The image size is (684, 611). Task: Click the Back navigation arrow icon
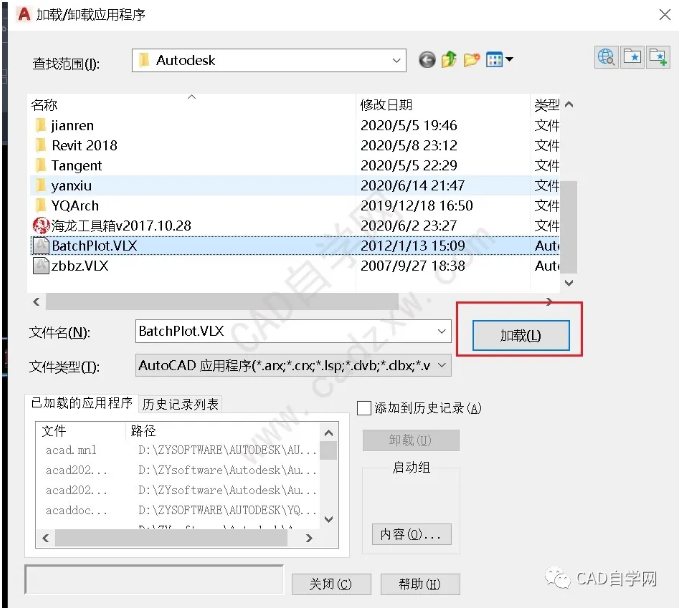click(427, 59)
